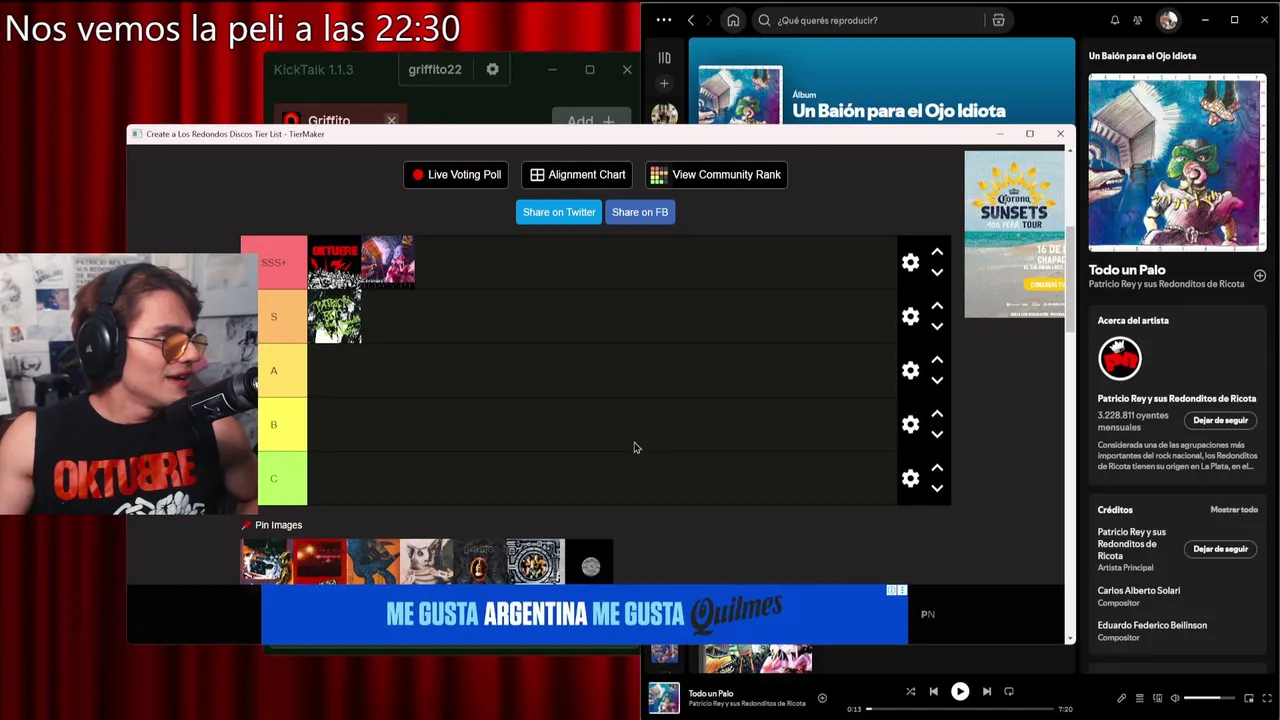Open Browse icon in Spotify search bar
The width and height of the screenshot is (1280, 720).
pos(998,20)
